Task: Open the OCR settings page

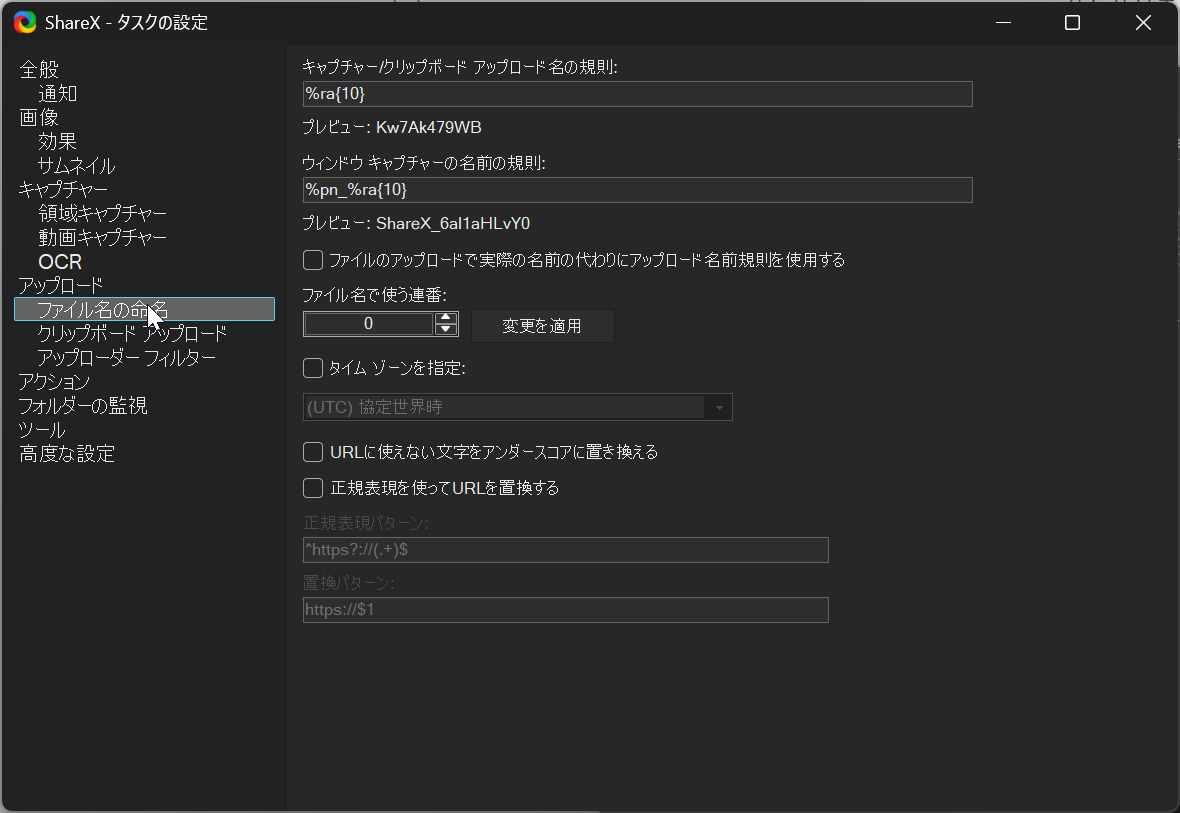Action: tap(60, 262)
